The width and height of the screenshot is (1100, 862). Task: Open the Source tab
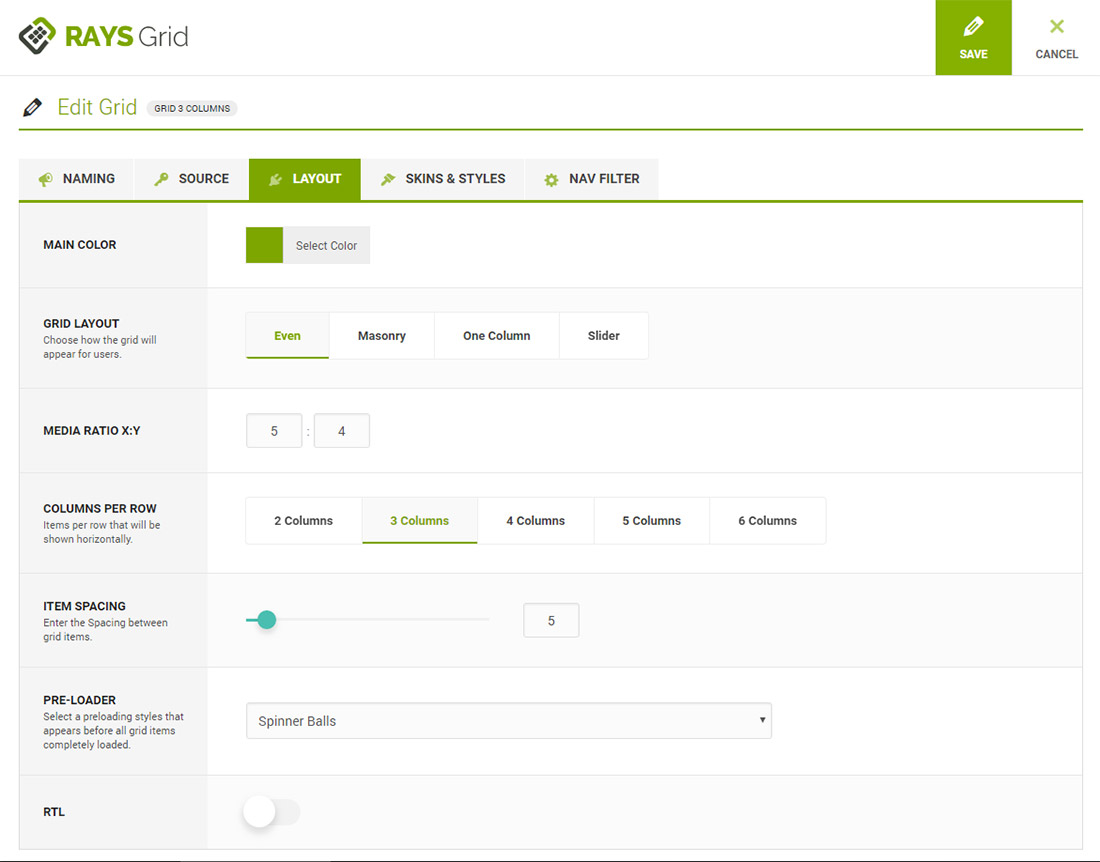click(x=191, y=179)
